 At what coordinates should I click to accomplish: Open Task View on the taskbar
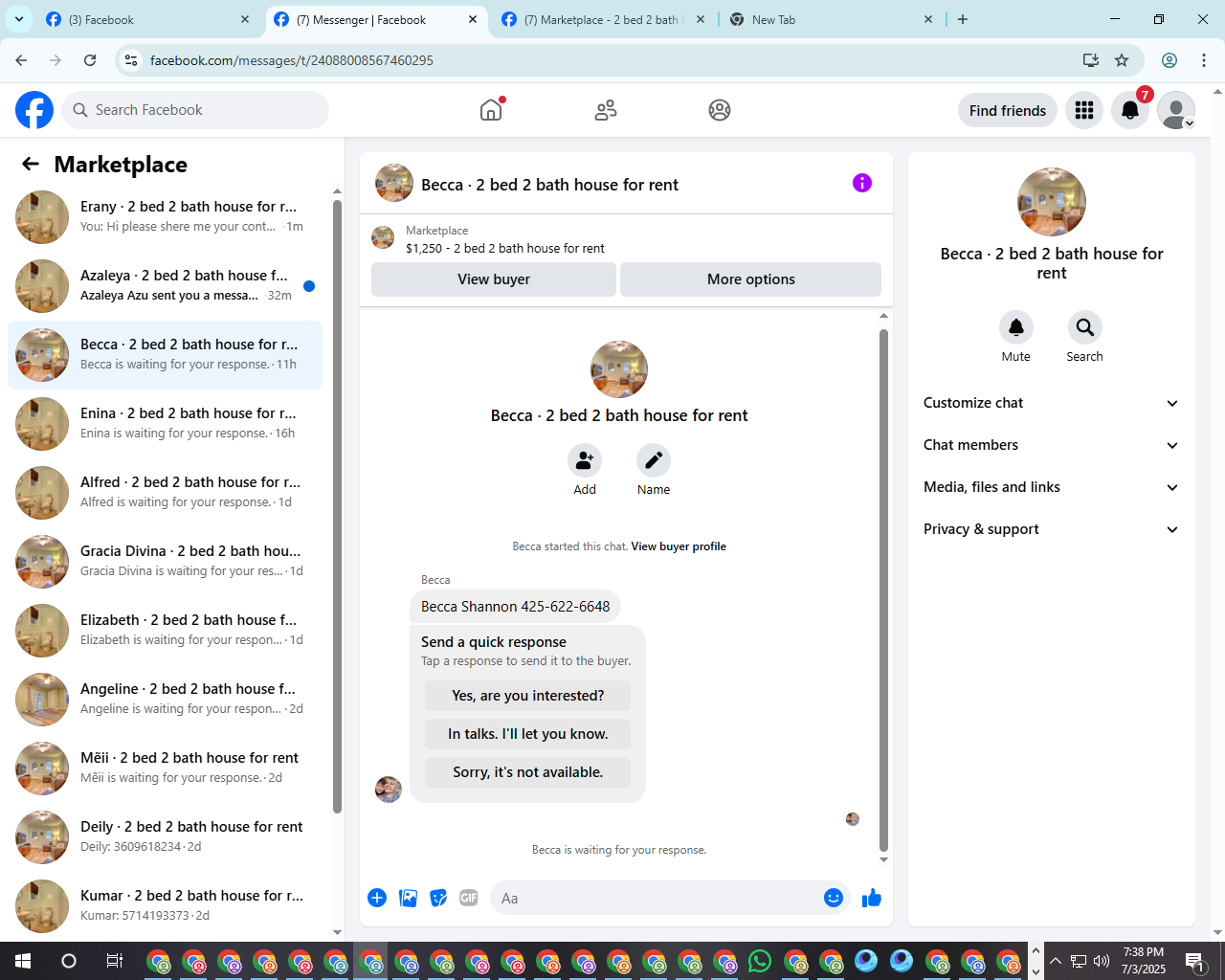point(114,961)
